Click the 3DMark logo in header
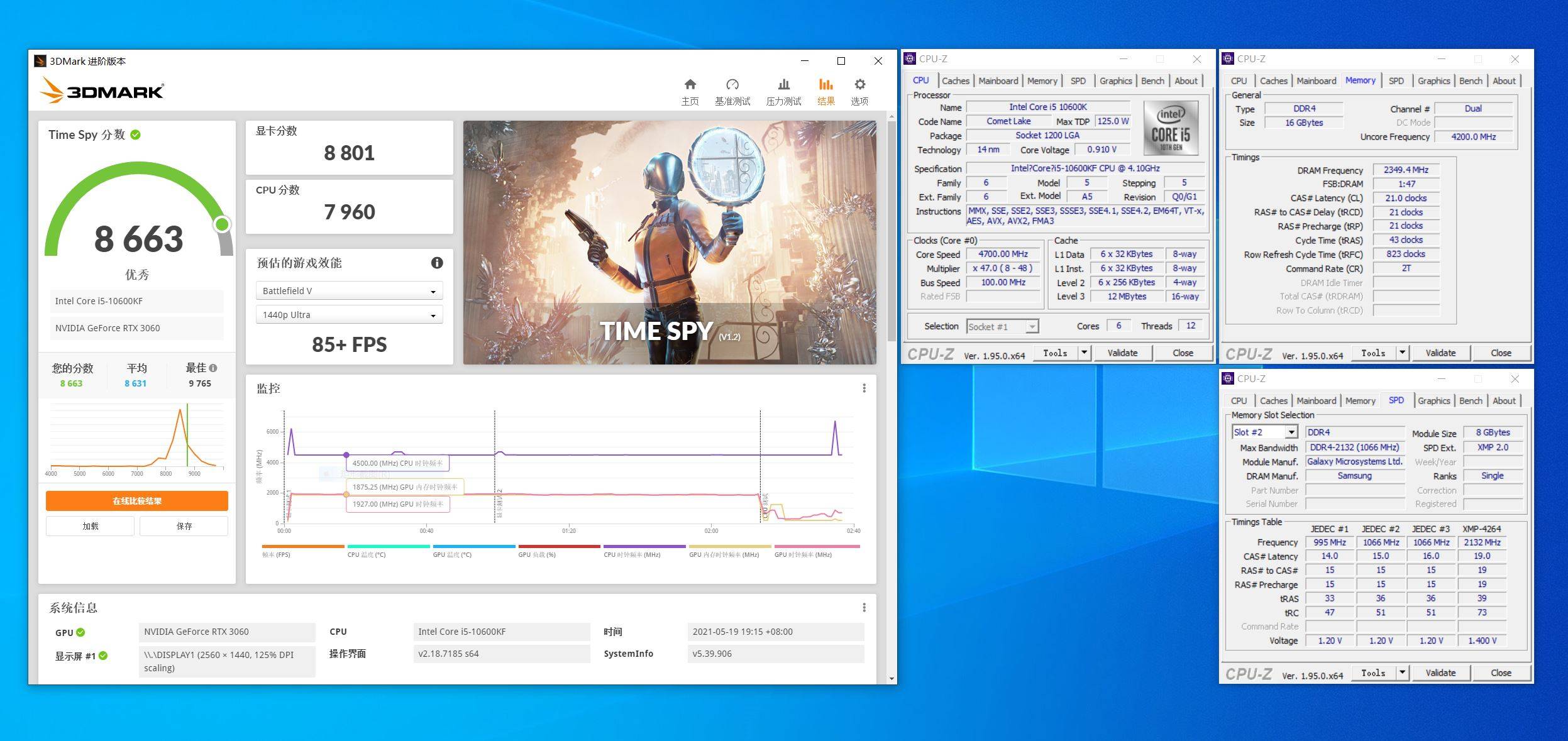This screenshot has width=1568, height=741. [102, 91]
